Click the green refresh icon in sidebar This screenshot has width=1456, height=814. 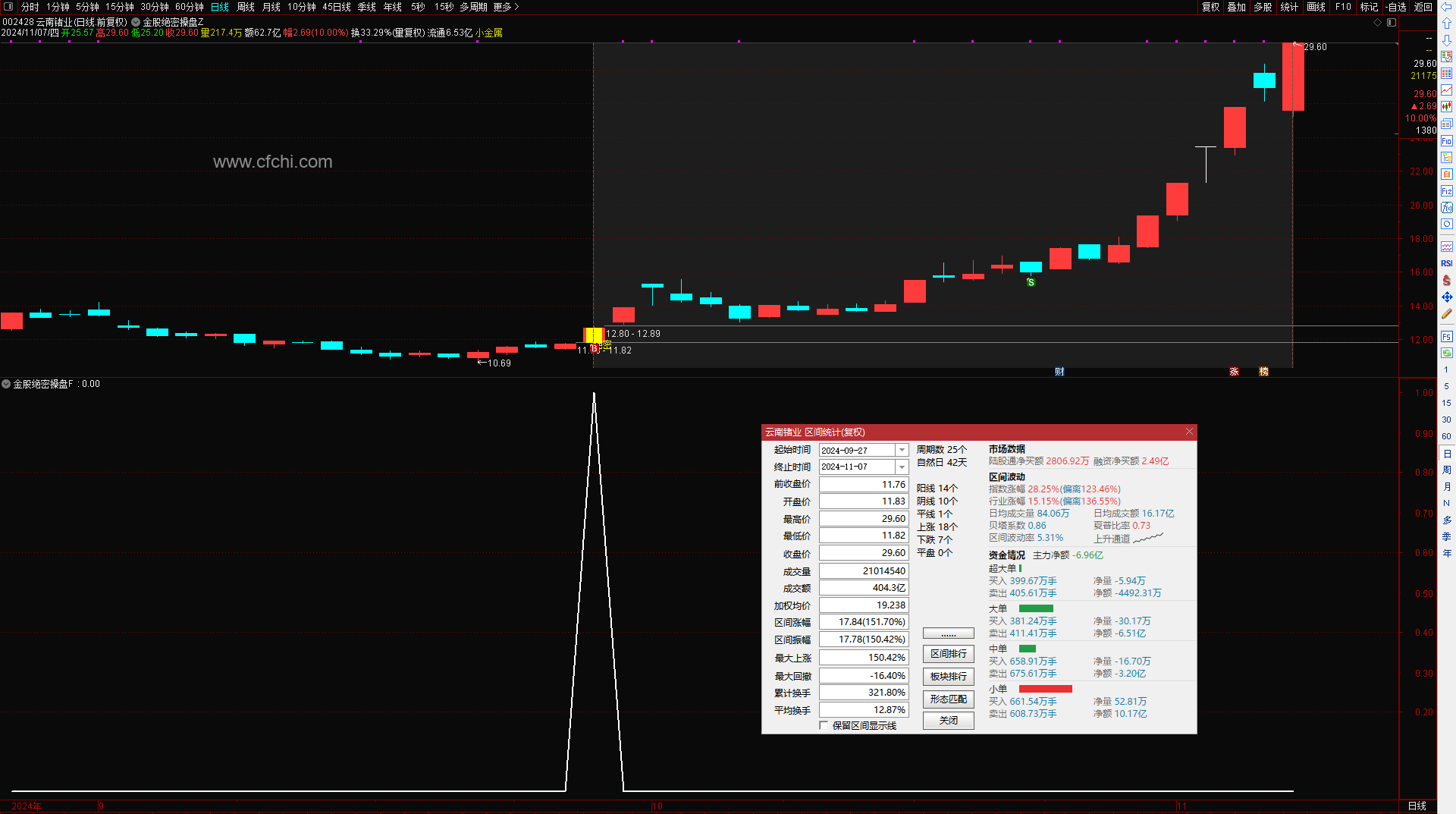1447,353
